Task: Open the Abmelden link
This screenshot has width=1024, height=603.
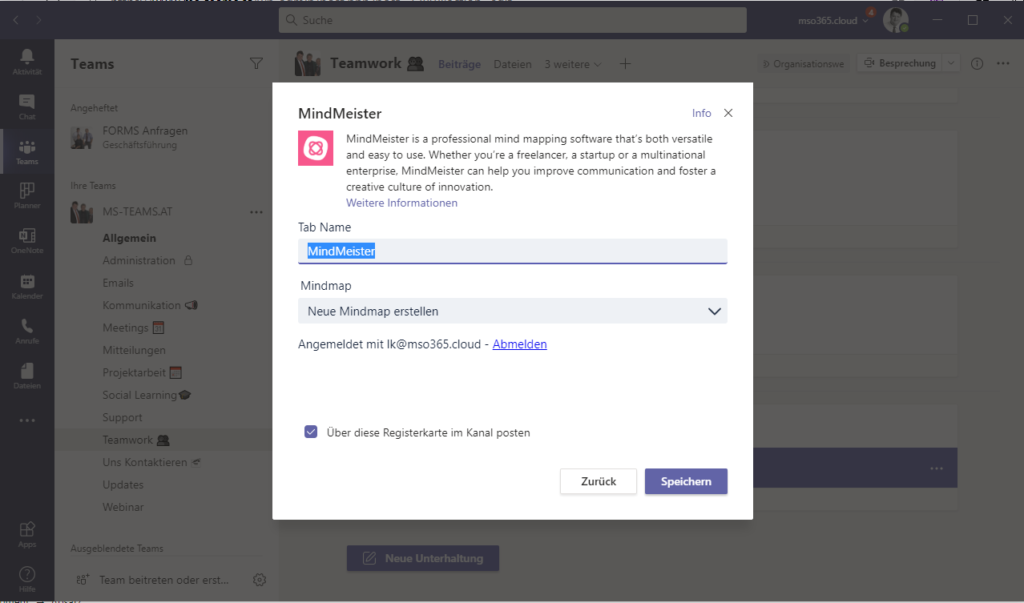Action: click(x=520, y=344)
